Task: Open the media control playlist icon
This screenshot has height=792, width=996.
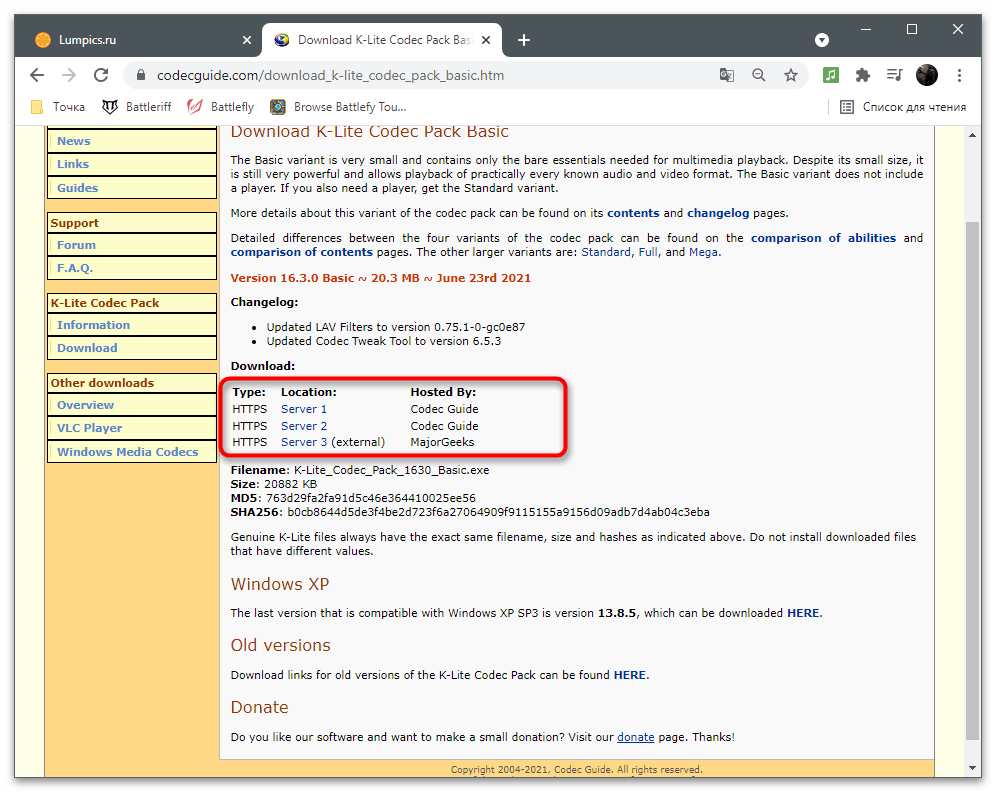Action: click(894, 75)
